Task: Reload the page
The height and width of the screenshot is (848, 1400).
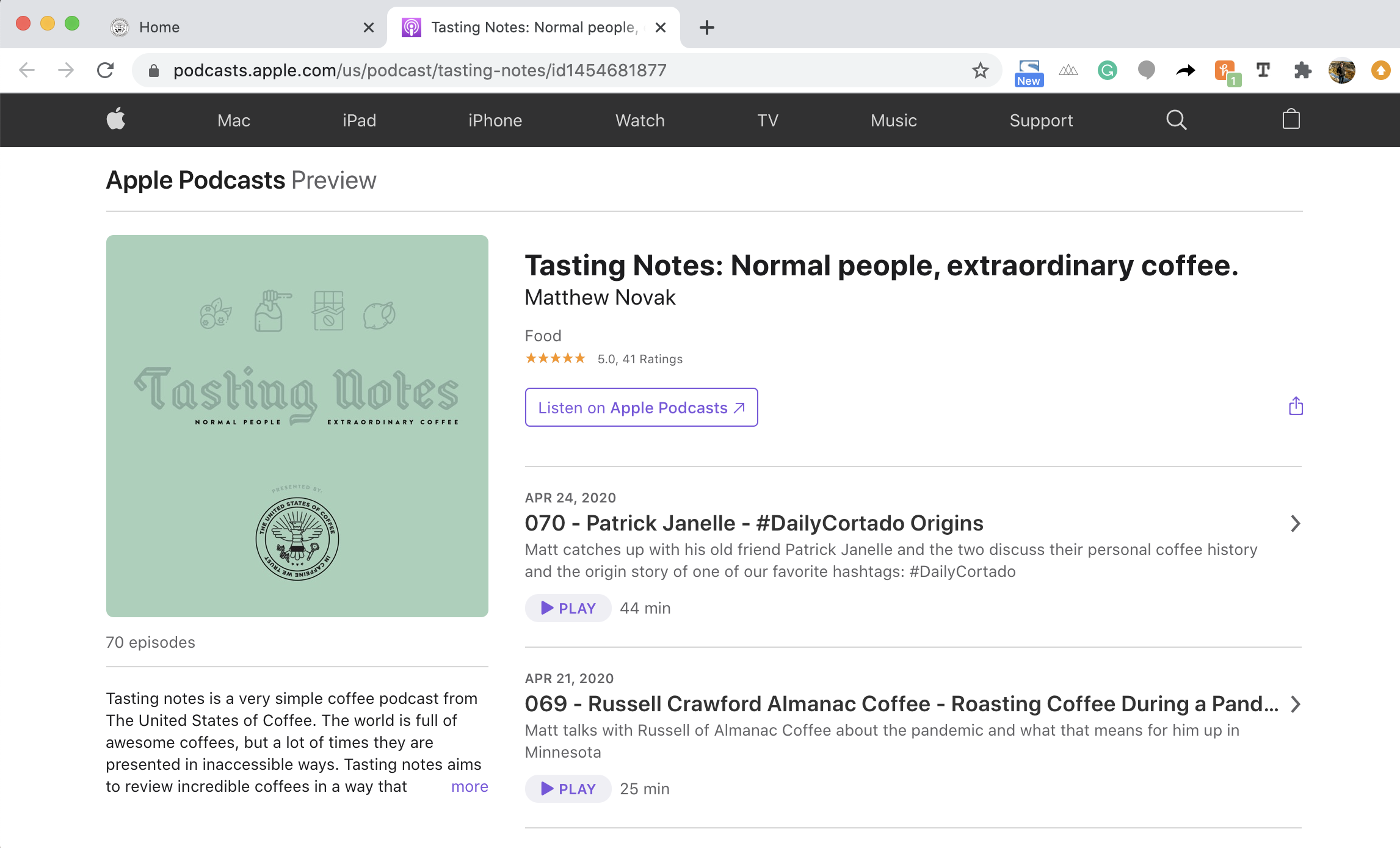Action: pyautogui.click(x=106, y=71)
